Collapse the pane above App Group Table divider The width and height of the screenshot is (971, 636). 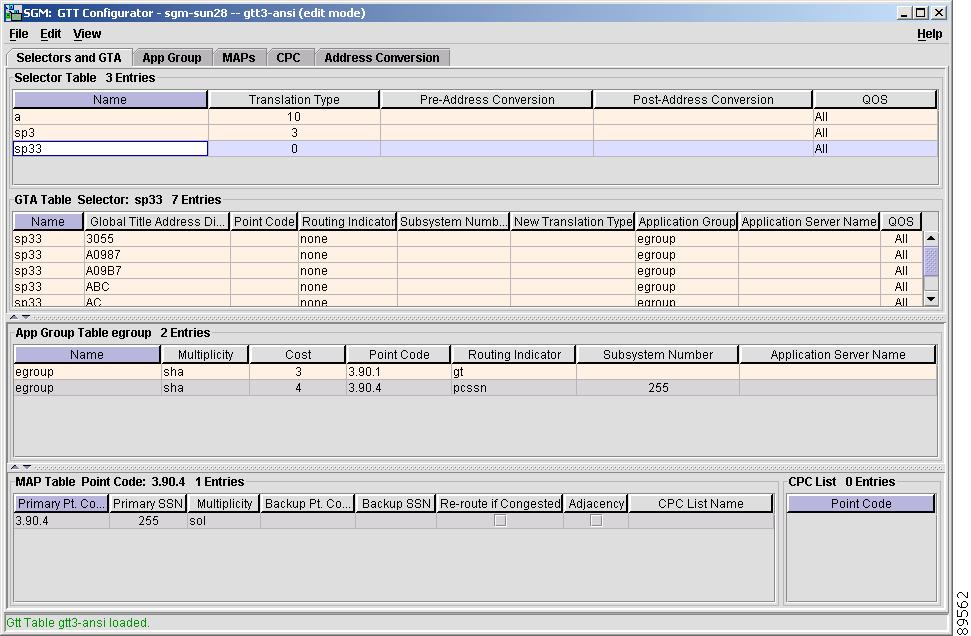click(16, 318)
